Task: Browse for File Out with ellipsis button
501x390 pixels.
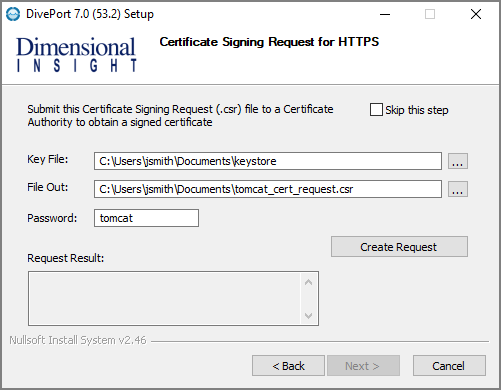Action: [x=458, y=189]
